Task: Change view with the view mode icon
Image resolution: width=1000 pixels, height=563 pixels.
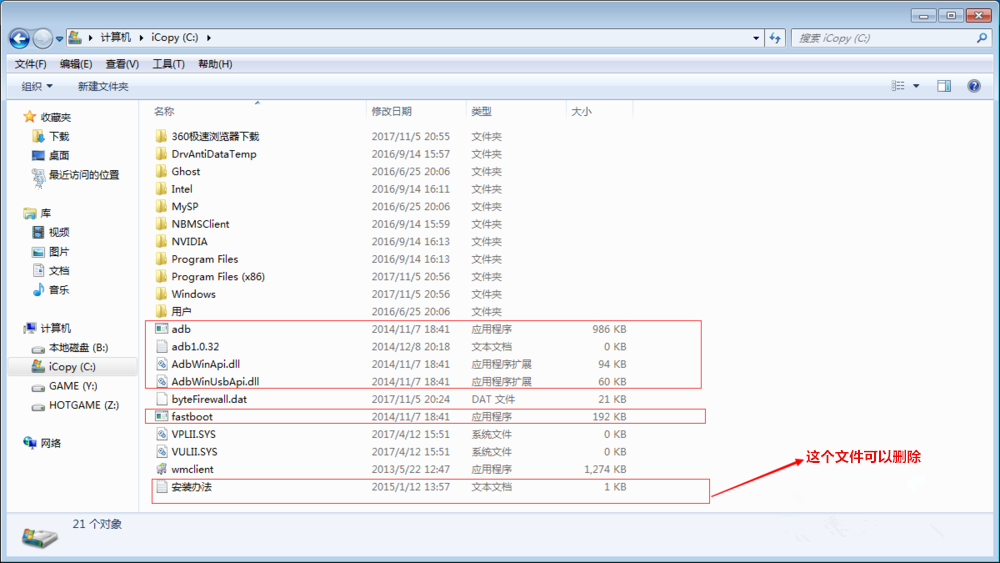Action: click(898, 85)
